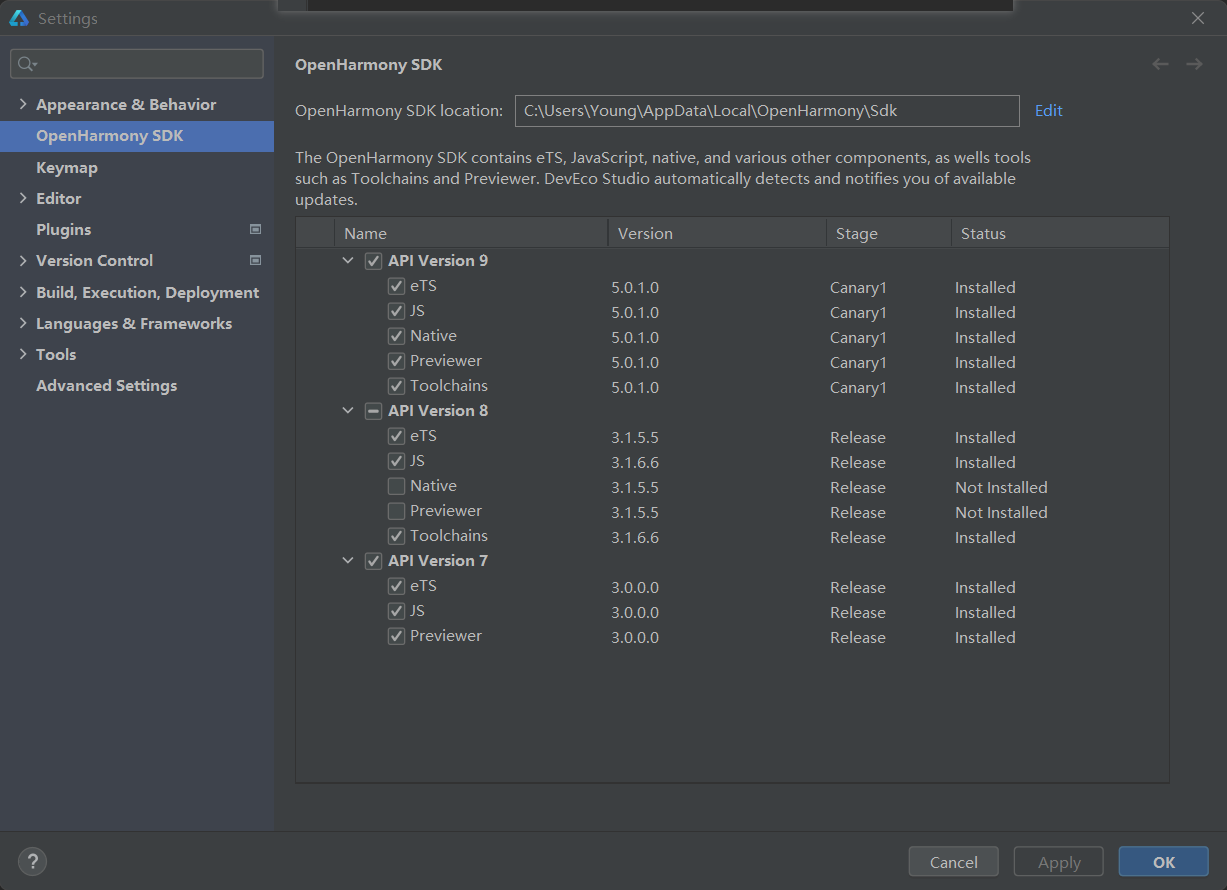1227x890 pixels.
Task: Expand Build, Execution, Deployment section
Action: pos(23,292)
